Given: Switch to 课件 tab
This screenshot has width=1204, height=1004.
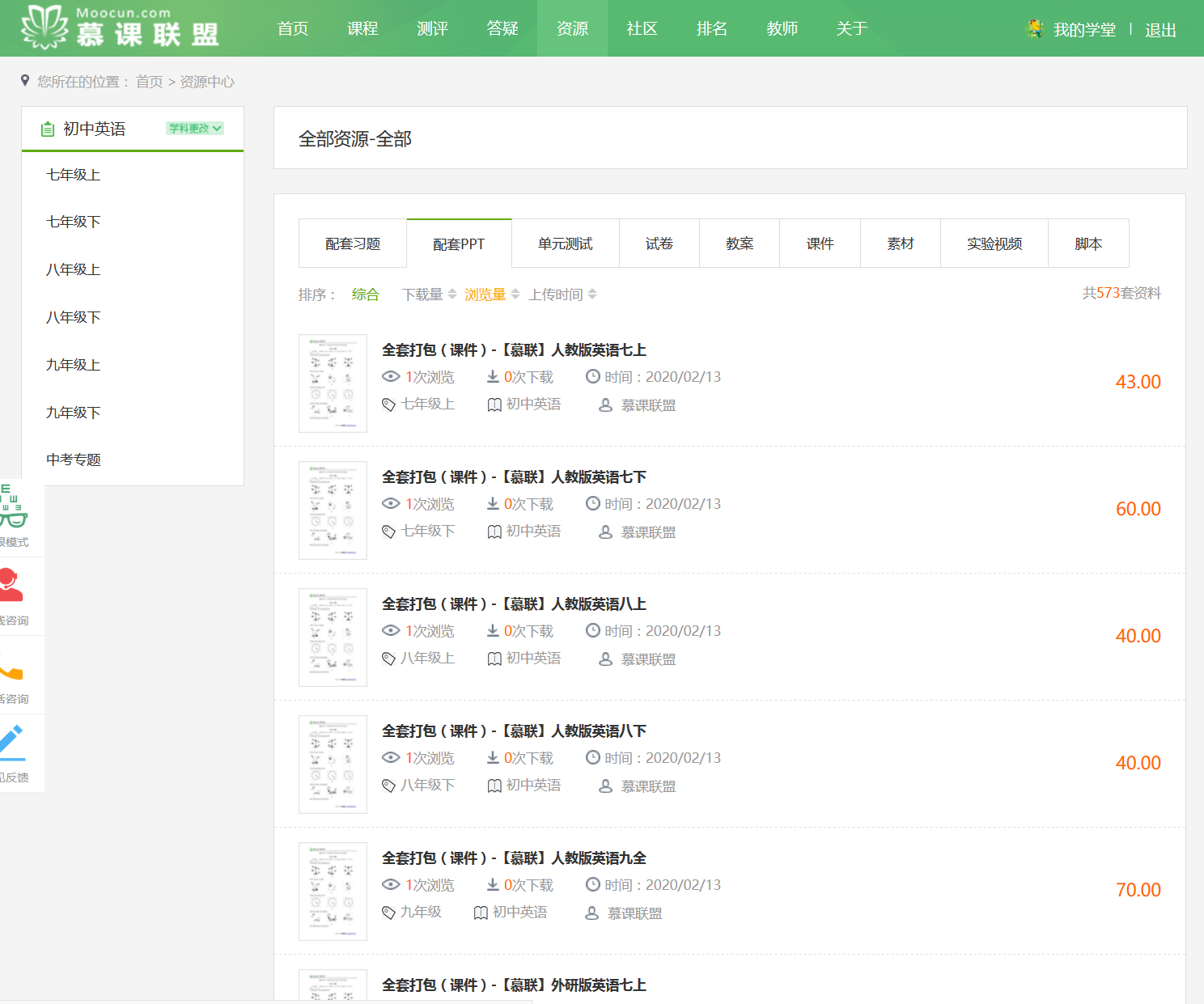Looking at the screenshot, I should tap(820, 244).
